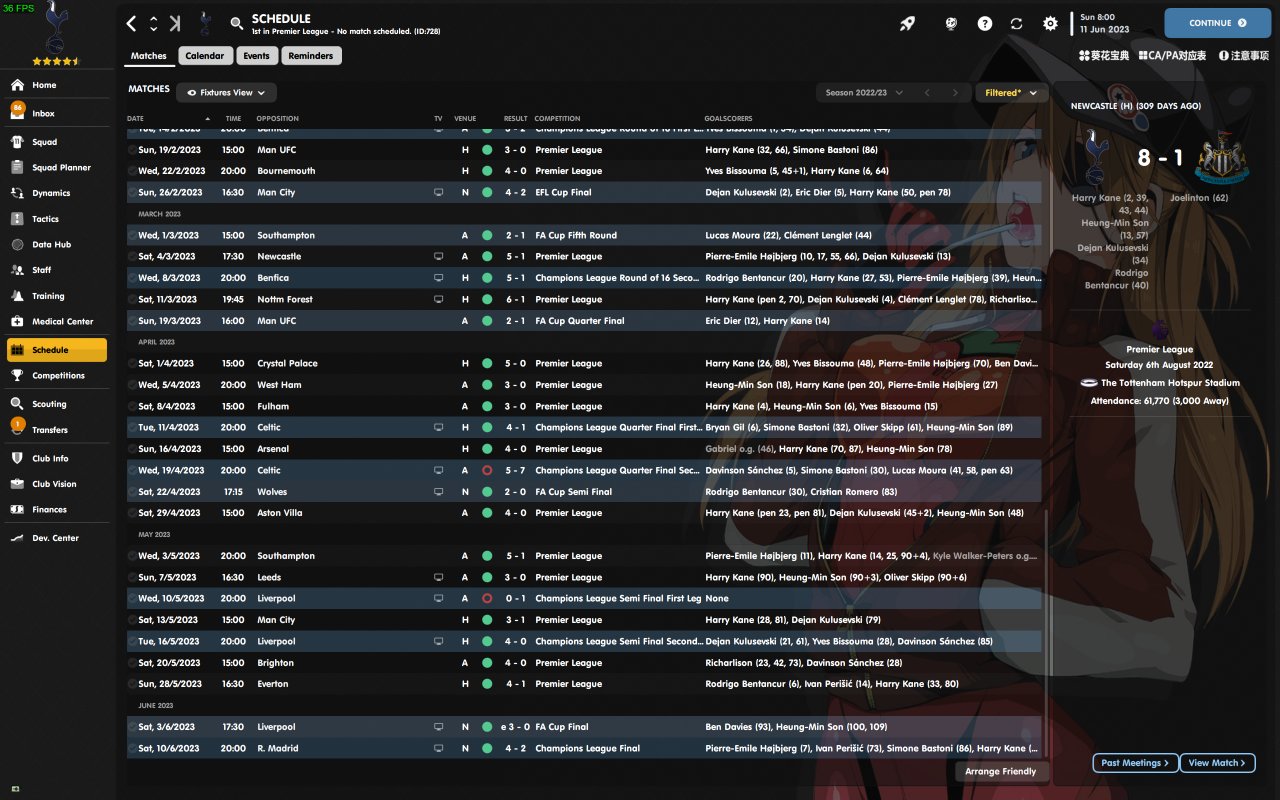Screen dimensions: 1280x800
Task: Click the rocket quick-launch icon in top bar
Action: [x=907, y=23]
